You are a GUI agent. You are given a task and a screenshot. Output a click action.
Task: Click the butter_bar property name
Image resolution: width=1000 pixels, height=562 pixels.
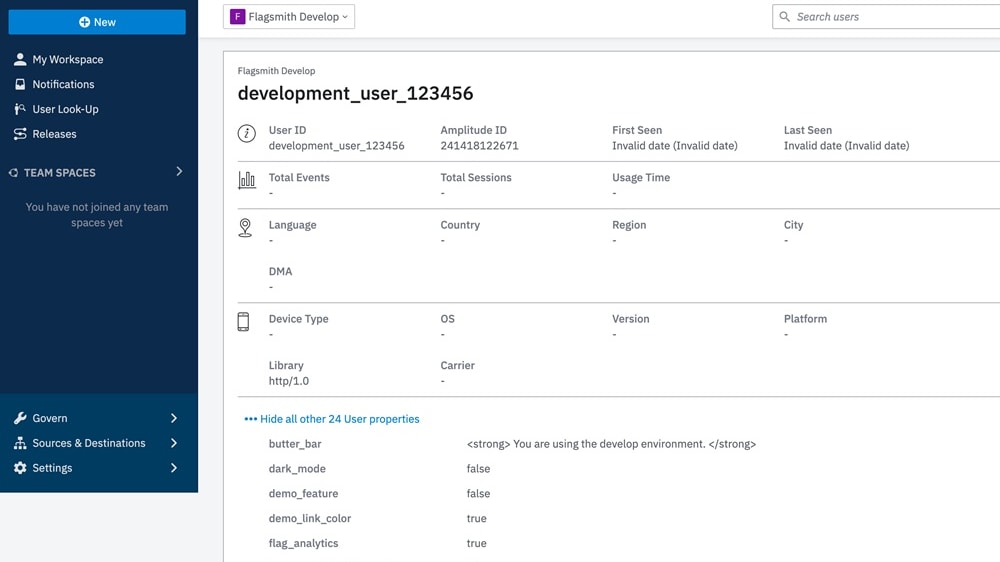pos(295,444)
